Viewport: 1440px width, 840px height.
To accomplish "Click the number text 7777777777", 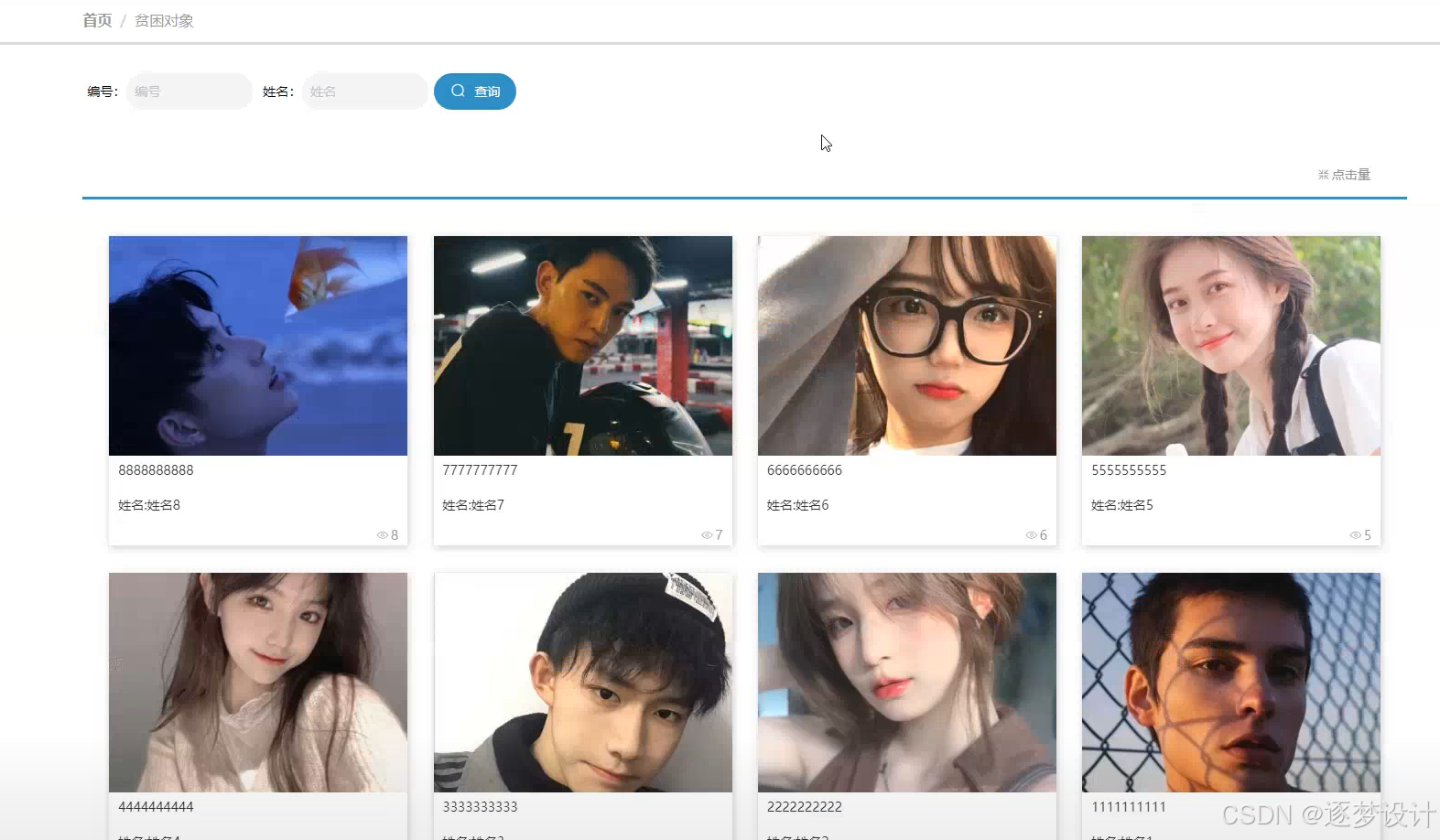I will (x=480, y=470).
